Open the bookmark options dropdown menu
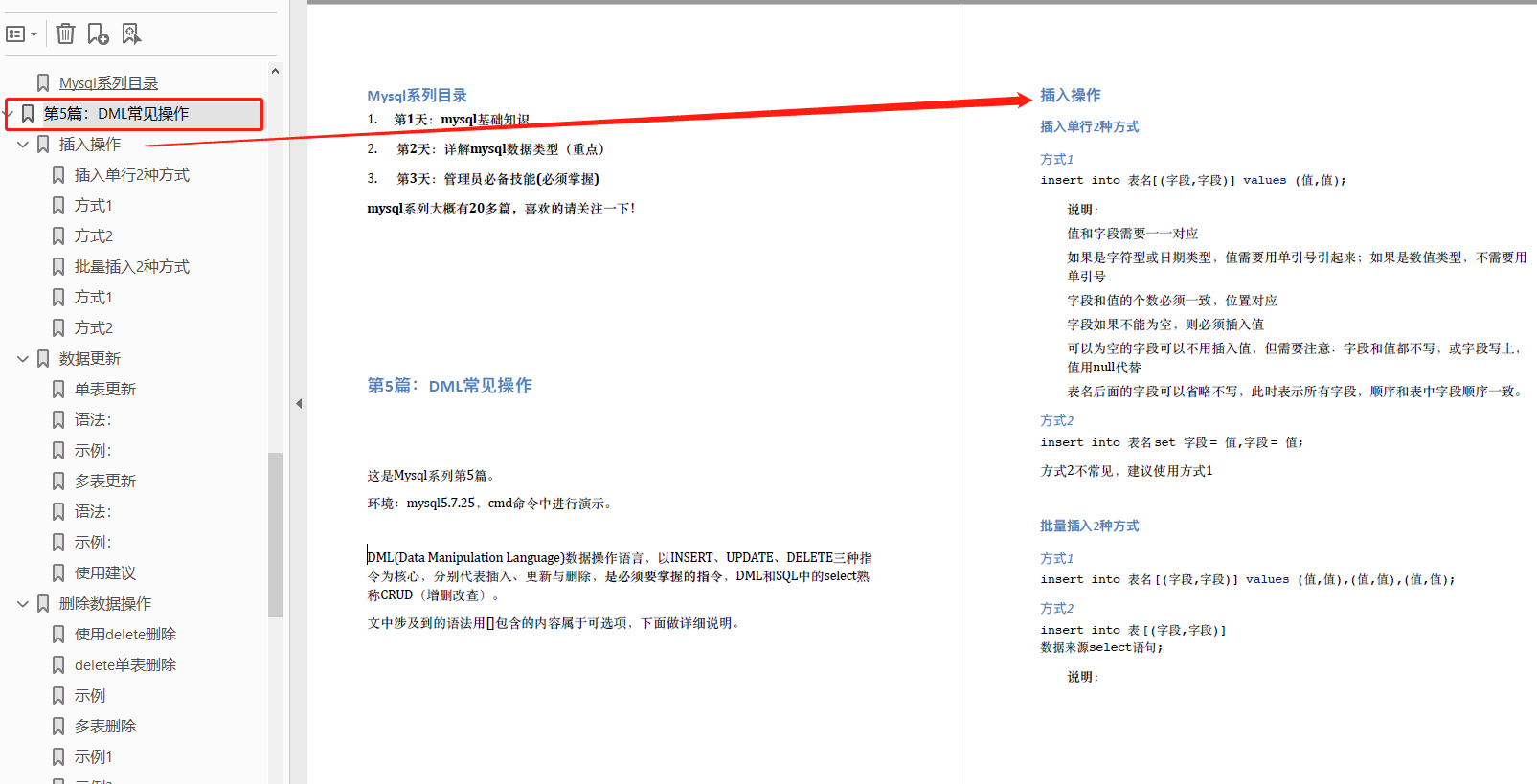 22,34
